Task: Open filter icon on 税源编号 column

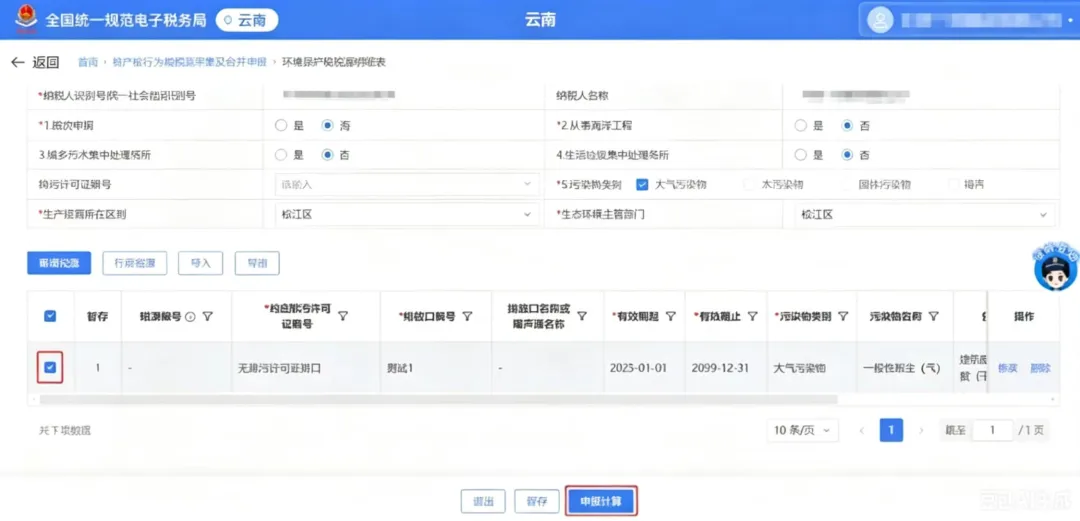Action: point(207,316)
